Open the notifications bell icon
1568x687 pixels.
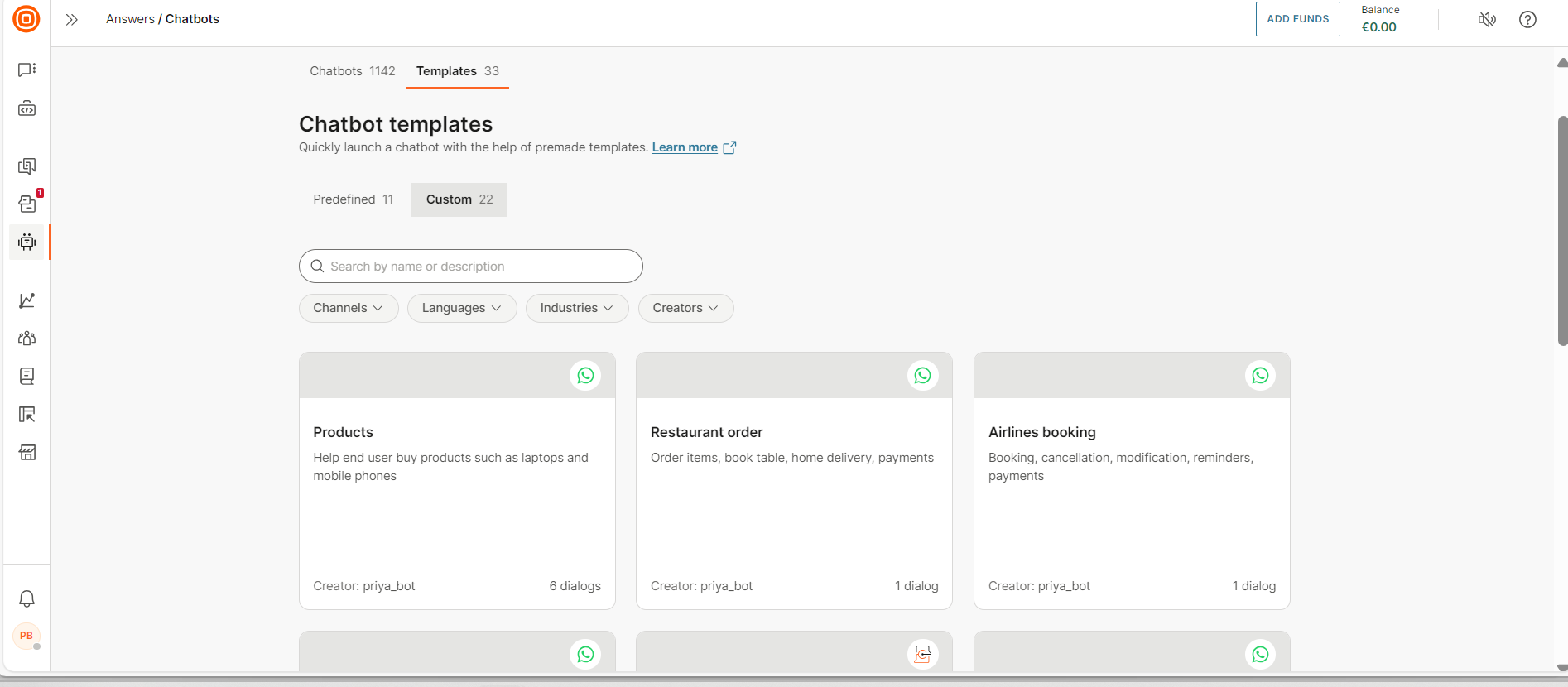27,598
